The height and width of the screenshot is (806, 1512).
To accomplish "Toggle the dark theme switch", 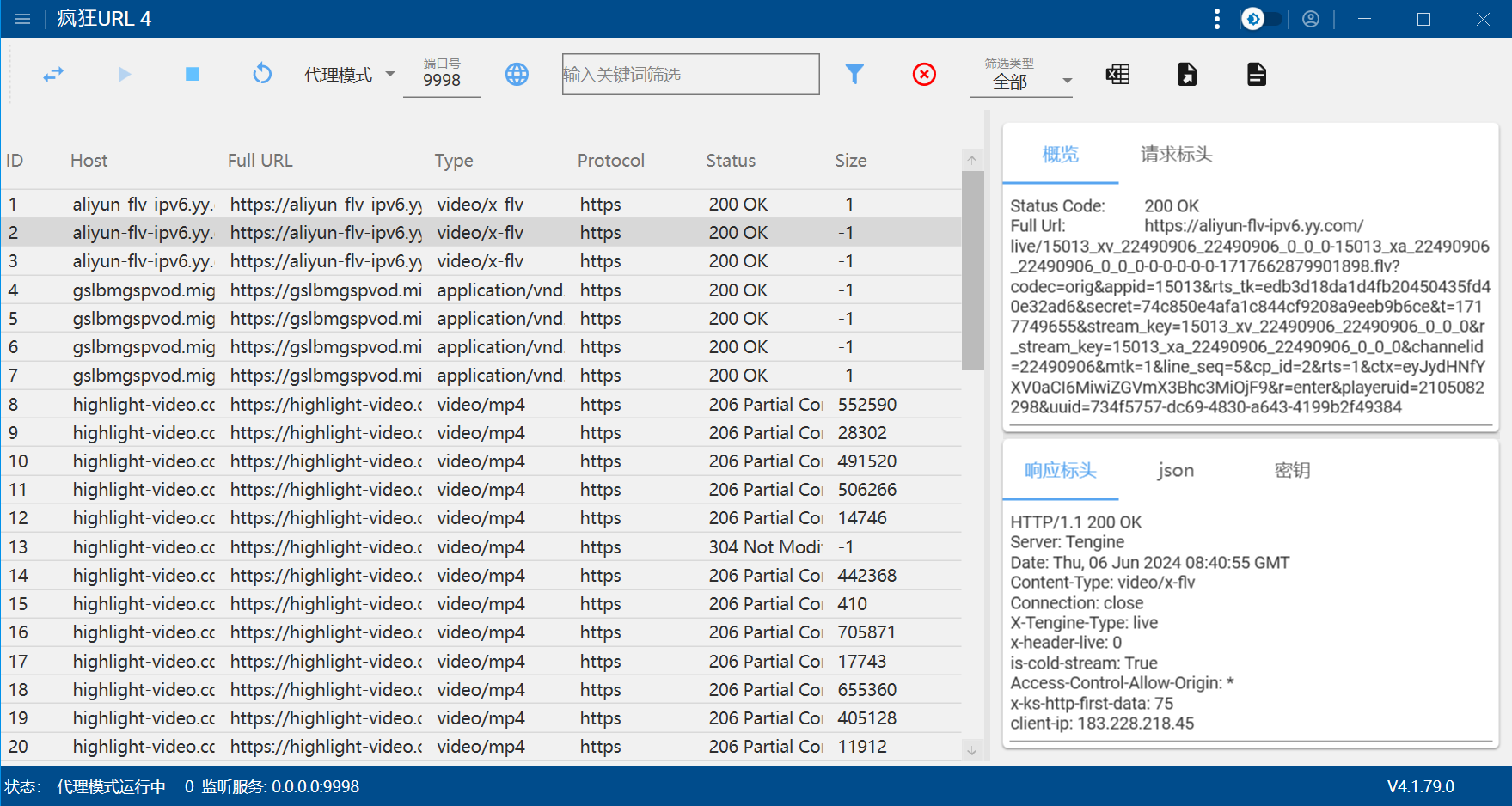I will click(1262, 19).
